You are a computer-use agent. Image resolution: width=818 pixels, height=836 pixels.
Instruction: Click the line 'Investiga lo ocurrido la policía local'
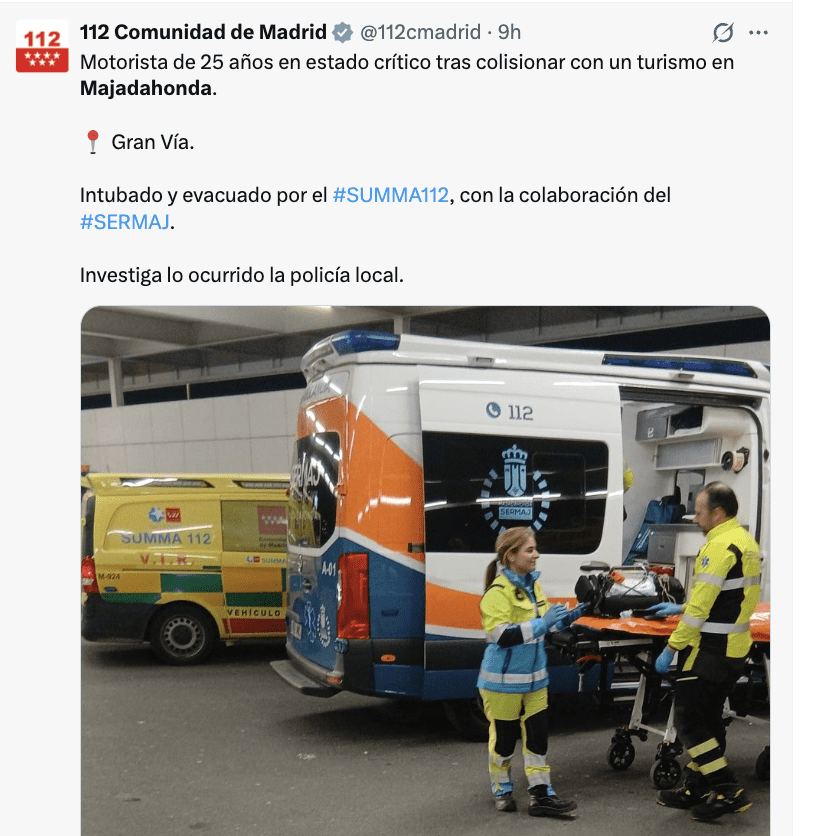click(242, 275)
